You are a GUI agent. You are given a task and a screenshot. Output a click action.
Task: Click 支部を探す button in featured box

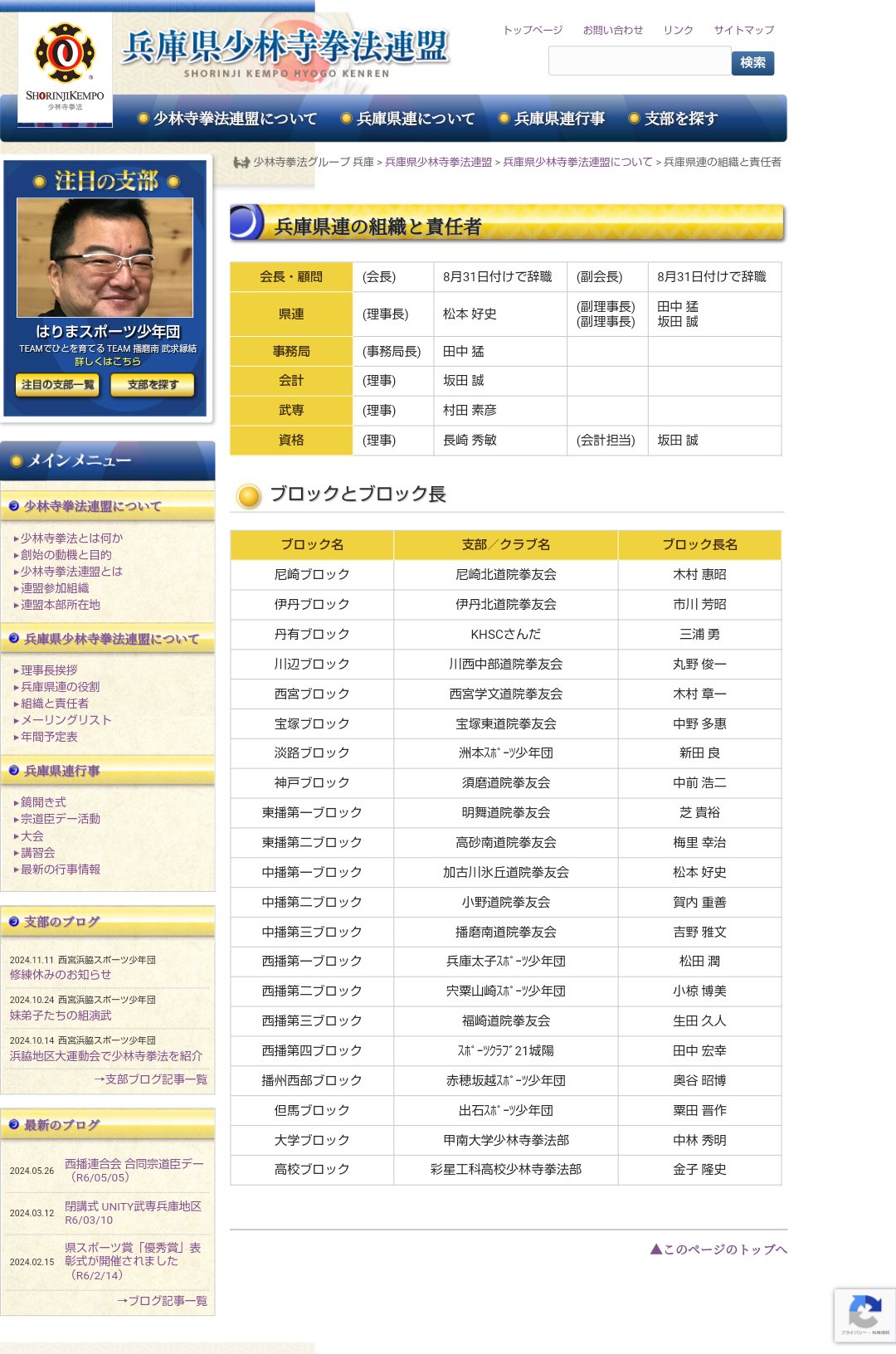point(153,385)
